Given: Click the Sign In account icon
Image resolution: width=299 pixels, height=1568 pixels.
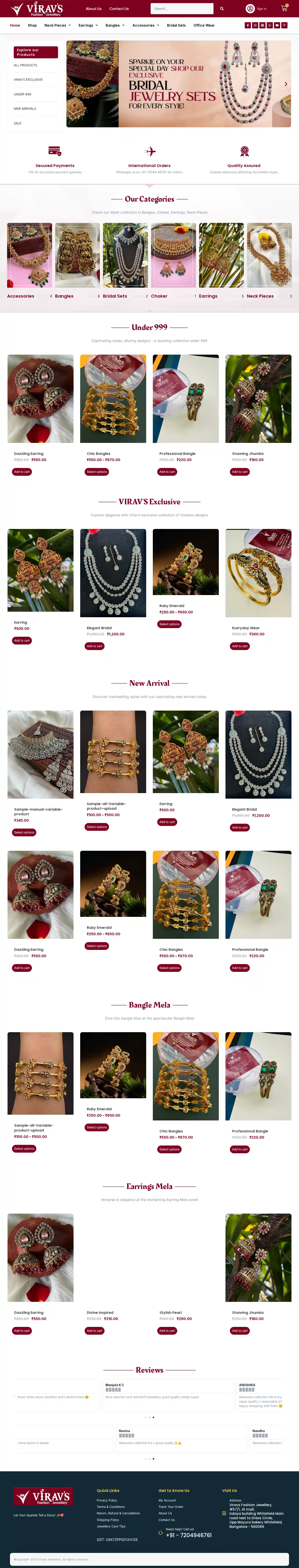Looking at the screenshot, I should [250, 8].
